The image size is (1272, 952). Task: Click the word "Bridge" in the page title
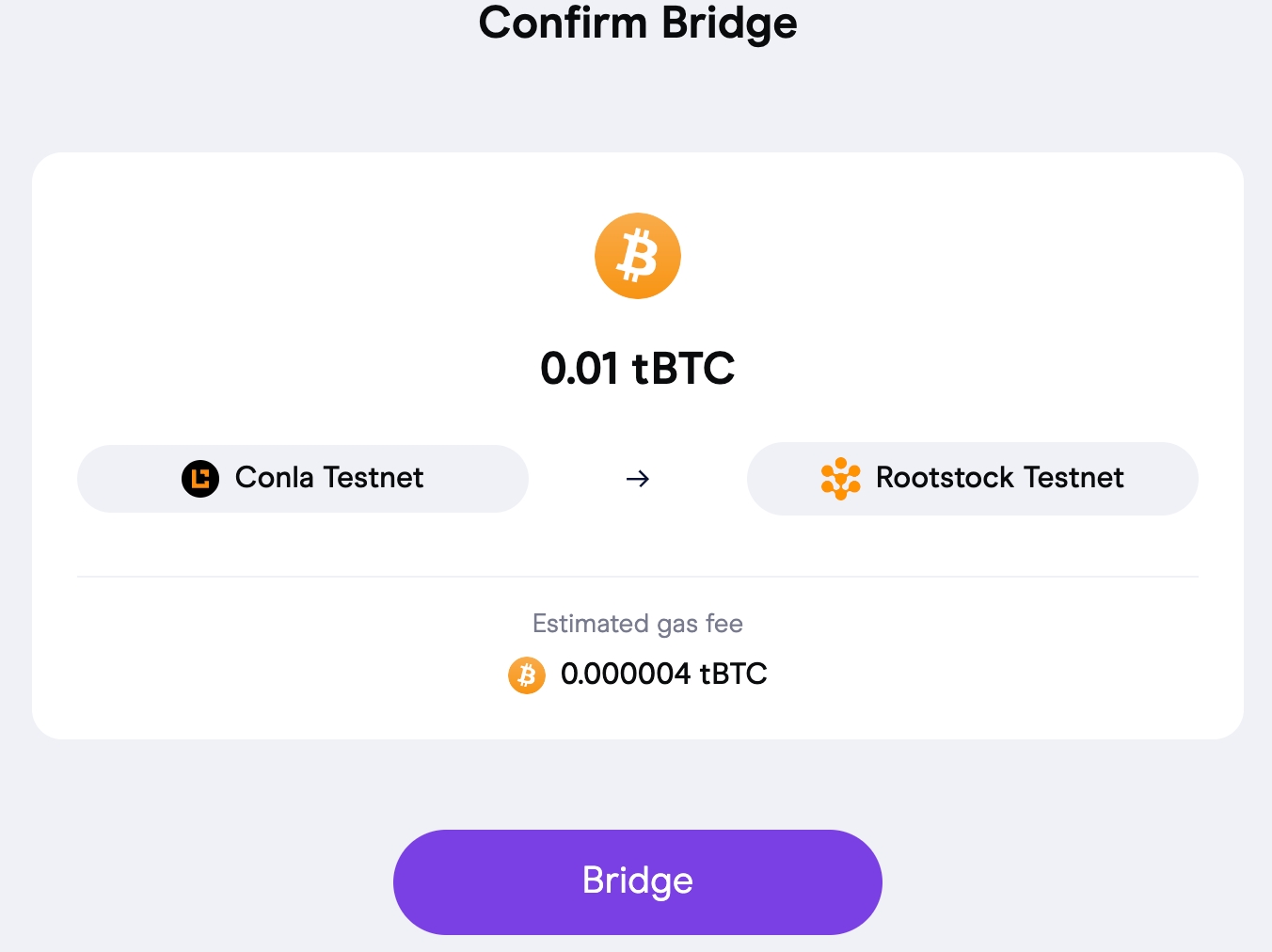(729, 23)
